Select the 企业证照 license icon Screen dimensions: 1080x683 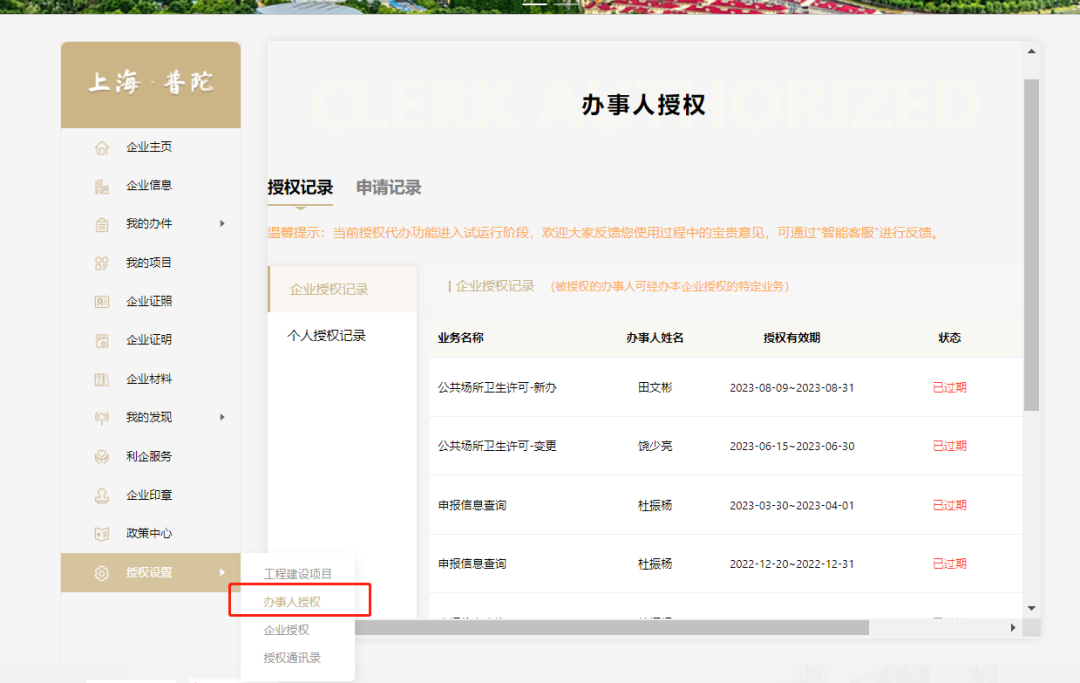[101, 301]
